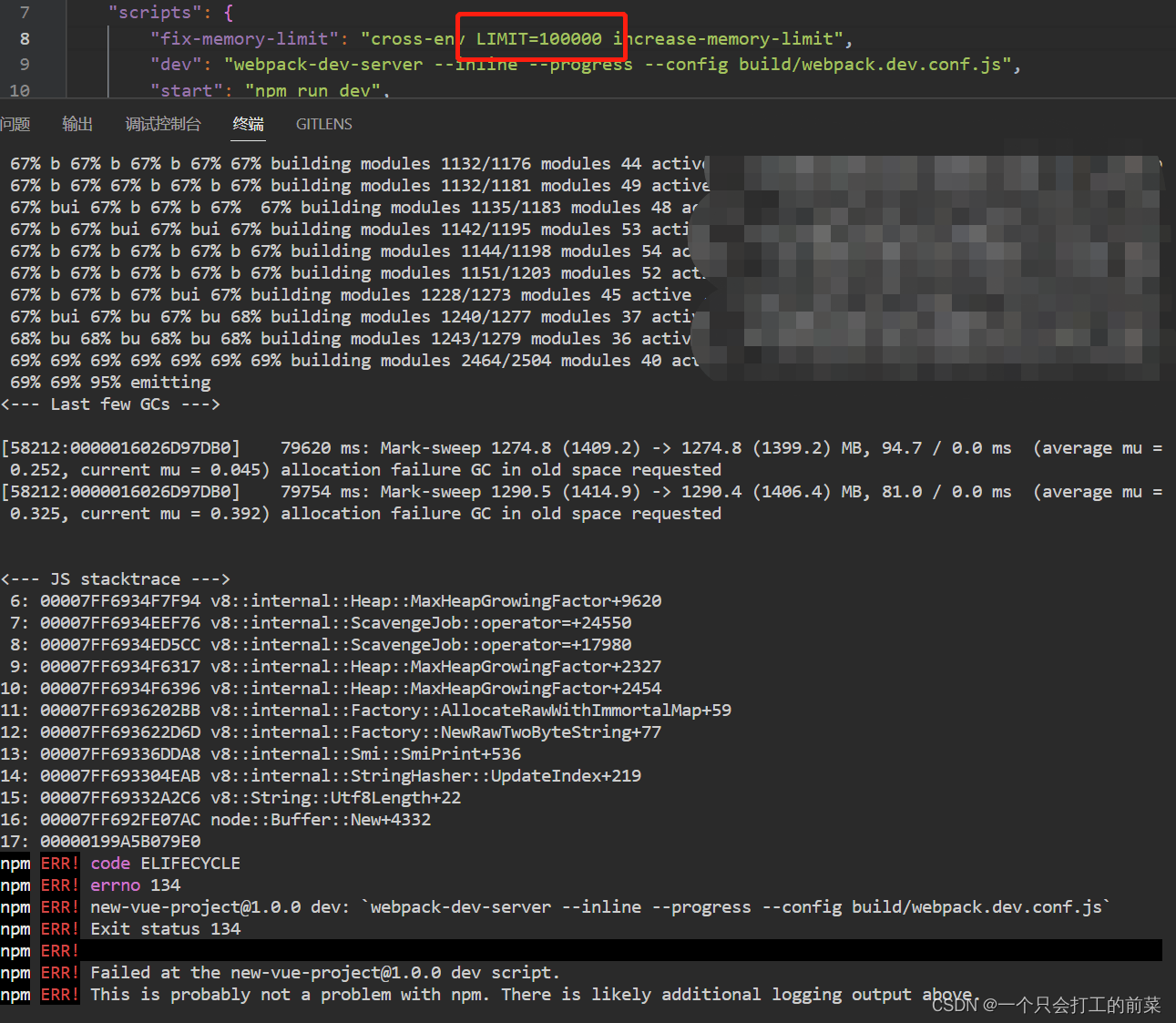Open the GITLENS panel tab
The height and width of the screenshot is (1023, 1176).
[x=323, y=124]
